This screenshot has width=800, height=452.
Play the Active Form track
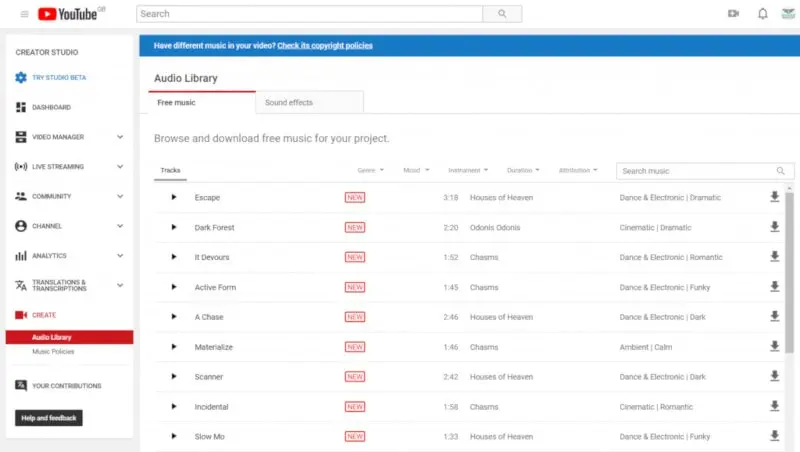pos(173,287)
